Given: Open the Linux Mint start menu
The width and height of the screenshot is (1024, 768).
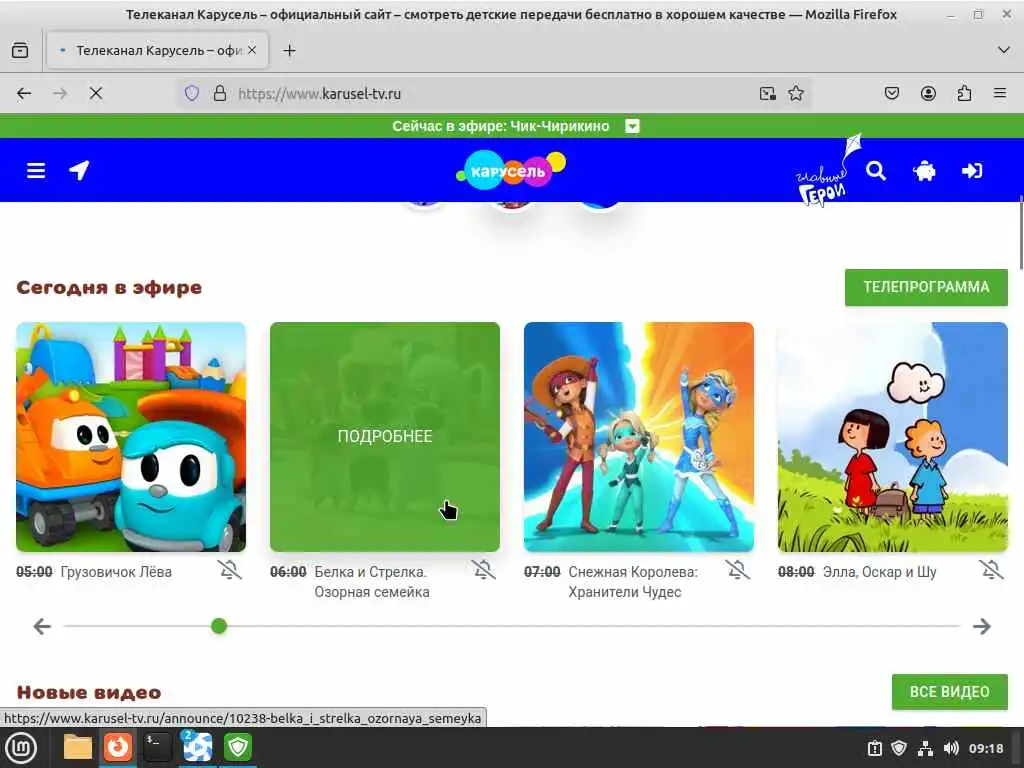Looking at the screenshot, I should click(x=22, y=748).
